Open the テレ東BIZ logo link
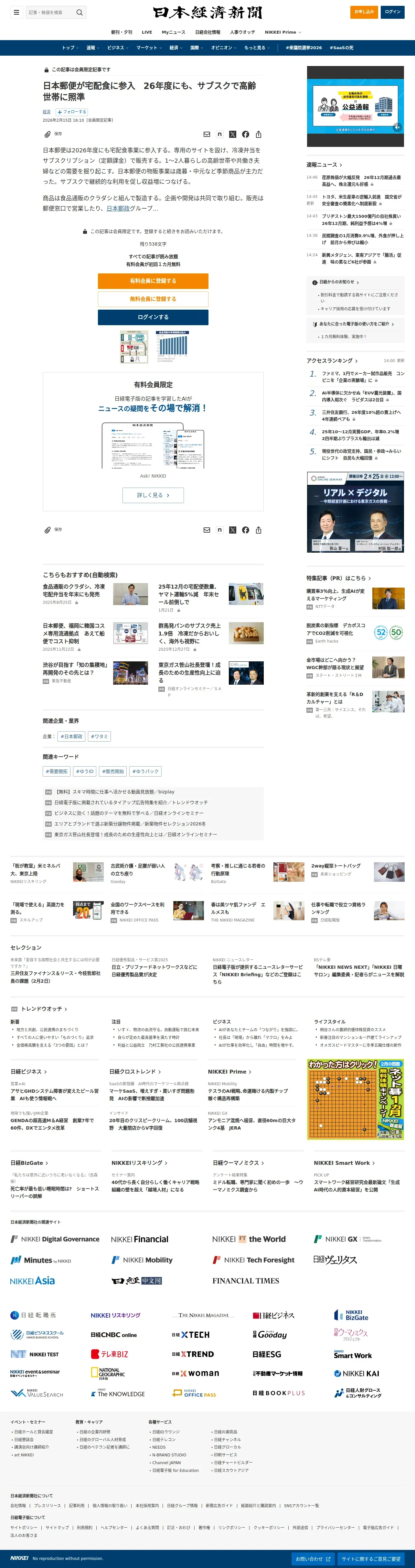 pos(109,1354)
